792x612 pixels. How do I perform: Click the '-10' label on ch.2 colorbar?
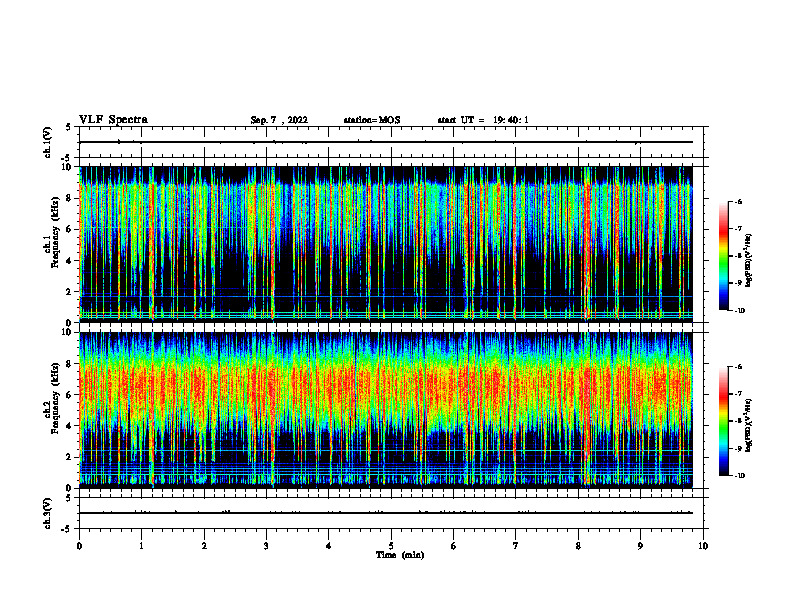click(740, 476)
